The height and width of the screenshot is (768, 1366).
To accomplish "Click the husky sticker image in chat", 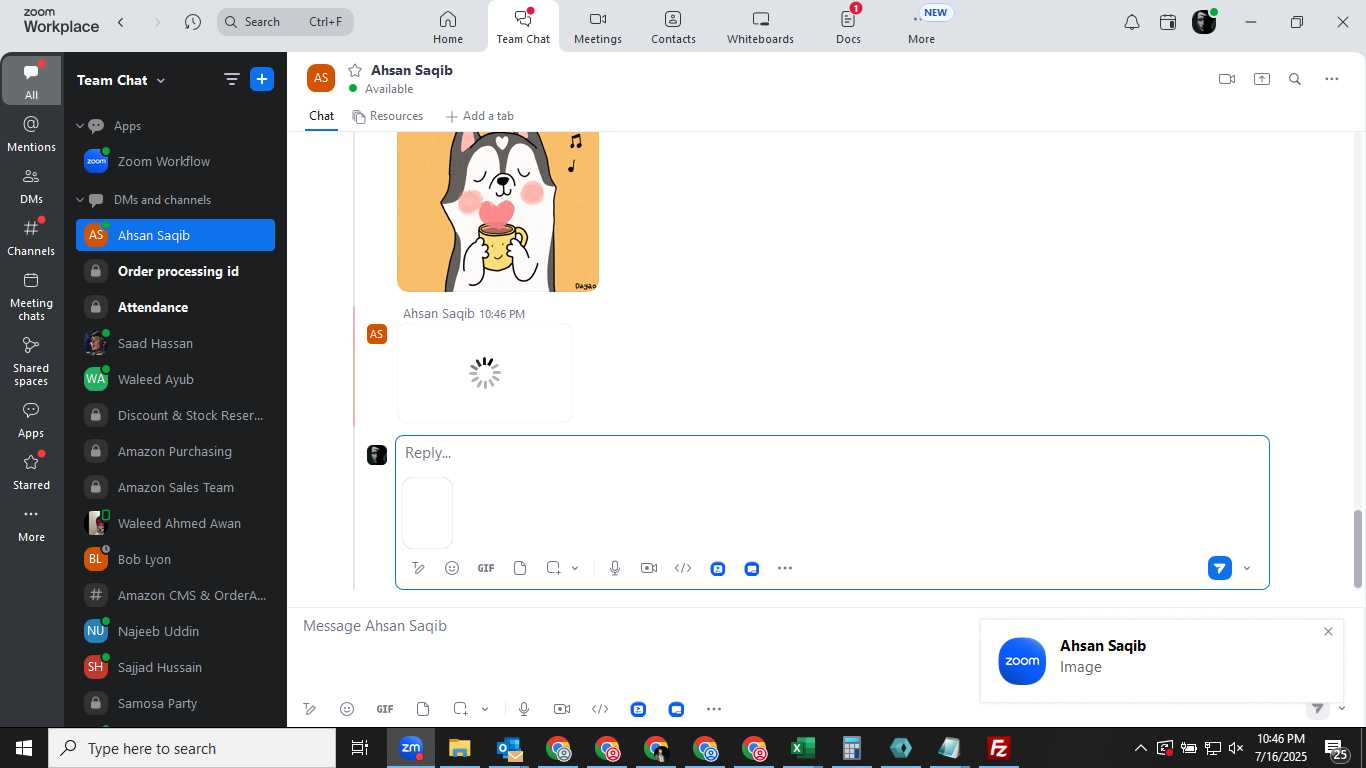I will (x=498, y=211).
